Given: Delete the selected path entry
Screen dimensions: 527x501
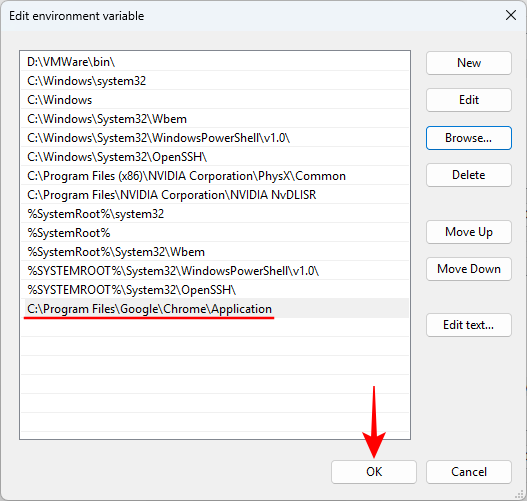Looking at the screenshot, I should click(469, 175).
